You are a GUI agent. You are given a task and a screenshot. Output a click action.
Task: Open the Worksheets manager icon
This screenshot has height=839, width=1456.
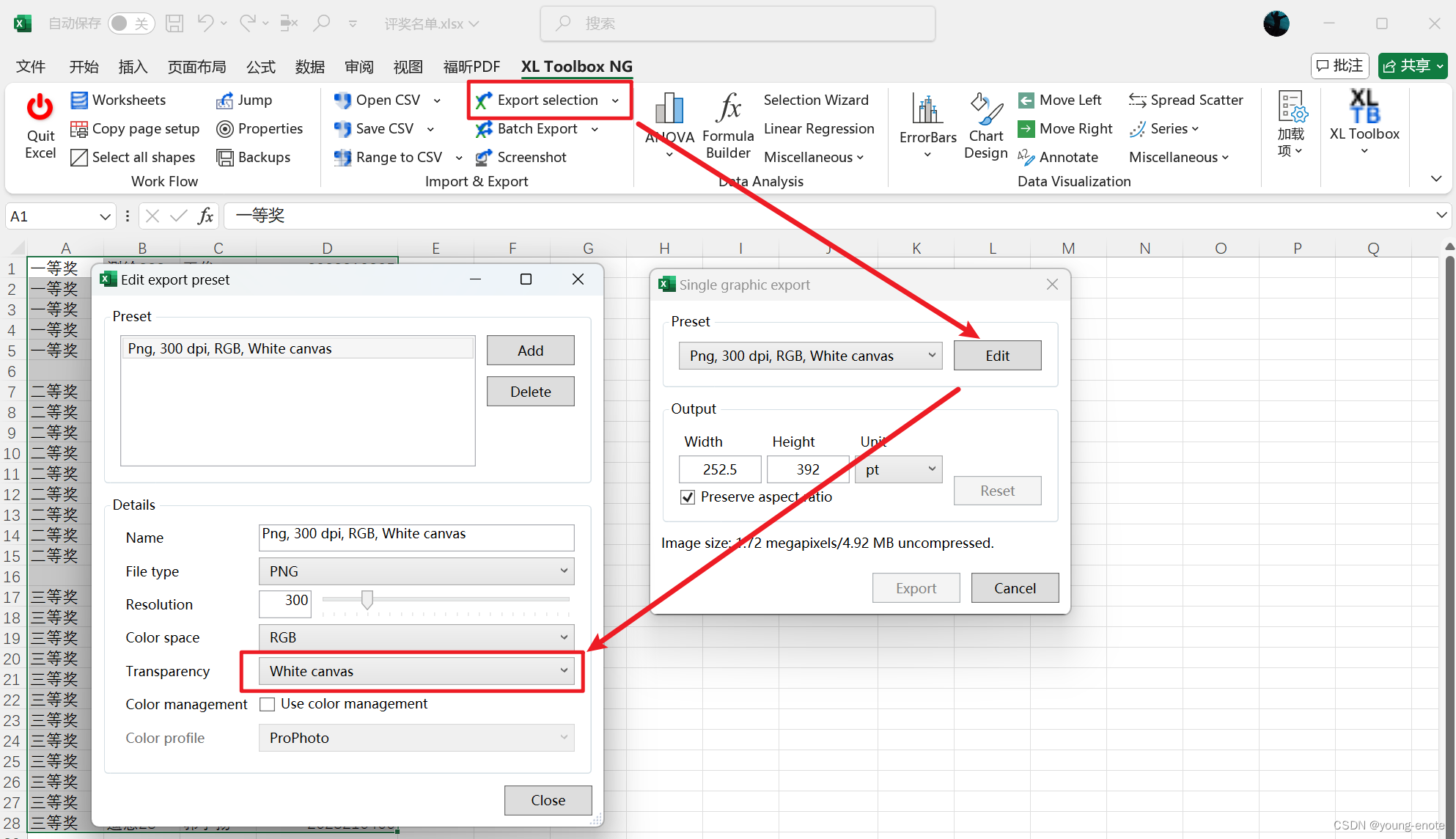(79, 100)
